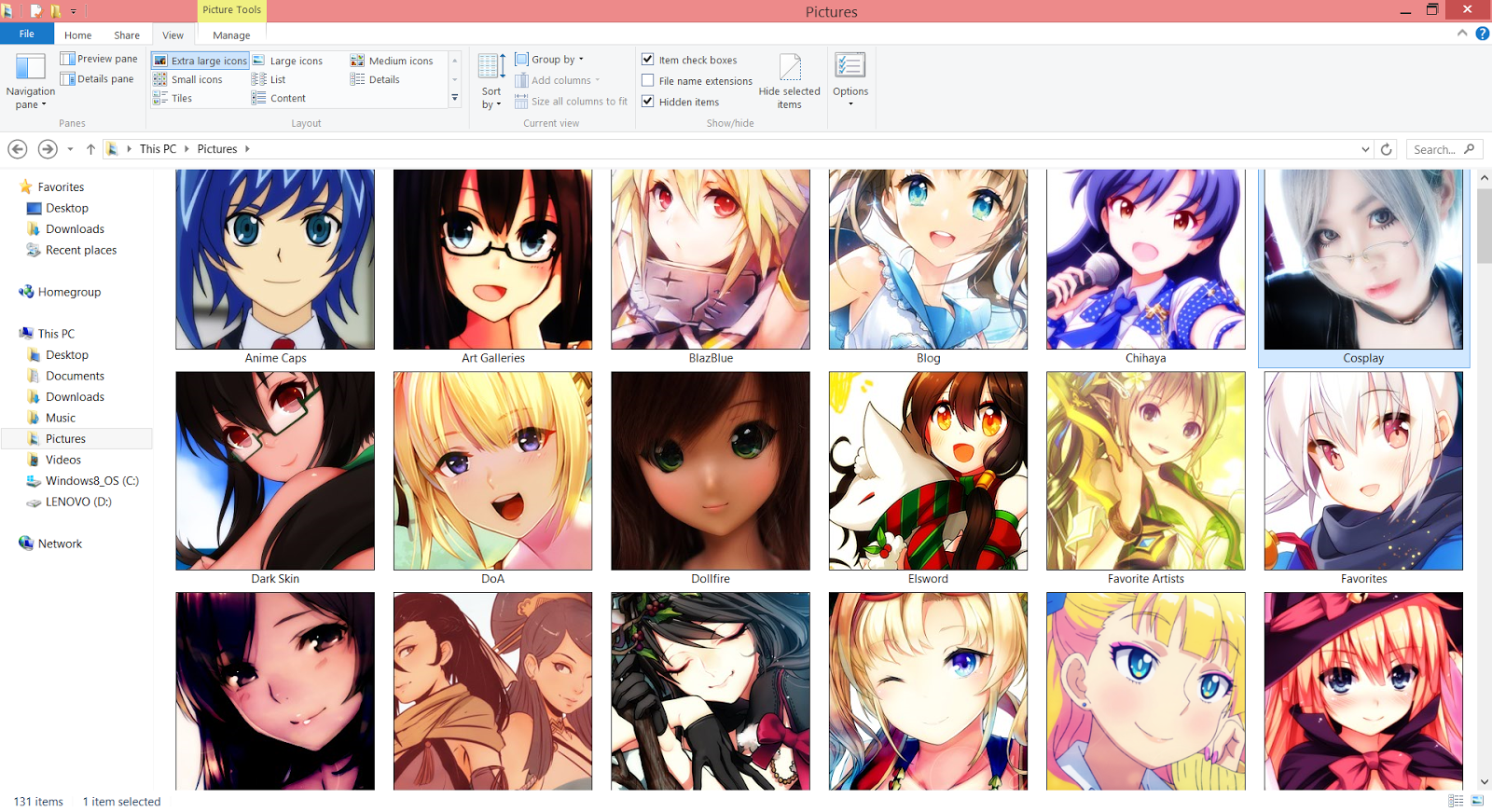This screenshot has width=1492, height=812.
Task: Open the Navigation pane menu
Action: point(30,81)
